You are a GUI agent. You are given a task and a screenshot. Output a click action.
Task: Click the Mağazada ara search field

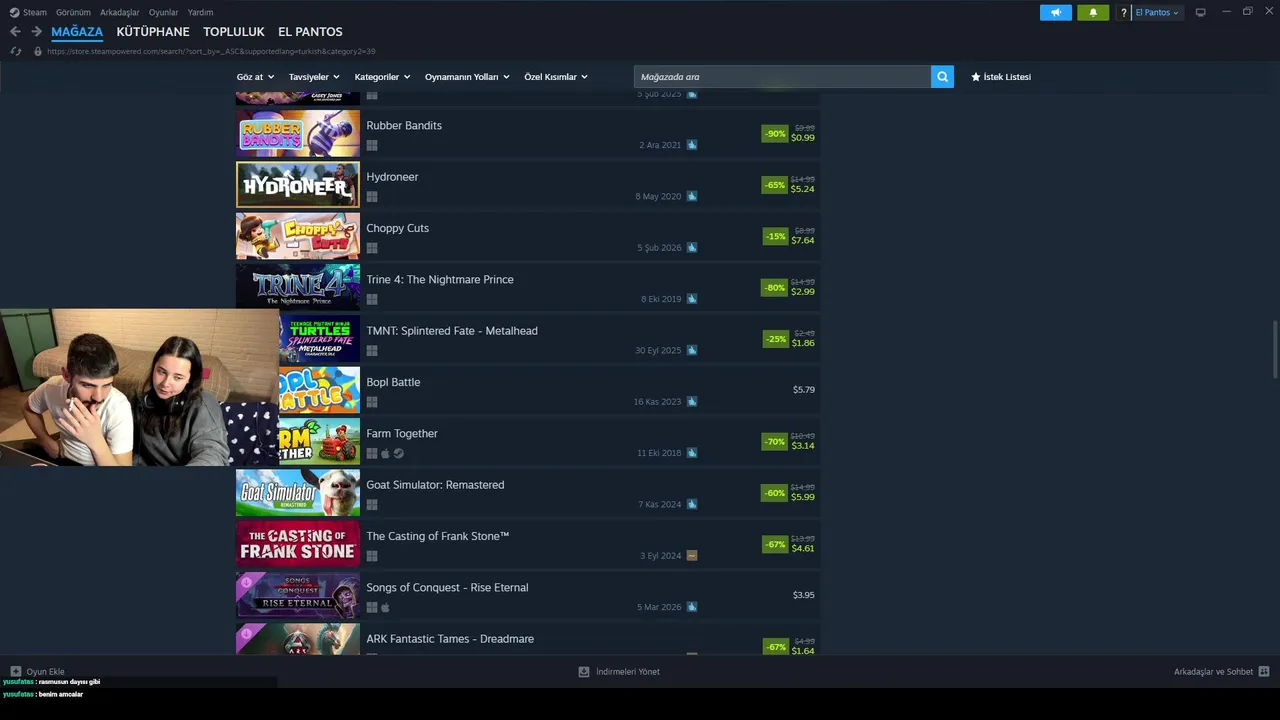tap(782, 77)
